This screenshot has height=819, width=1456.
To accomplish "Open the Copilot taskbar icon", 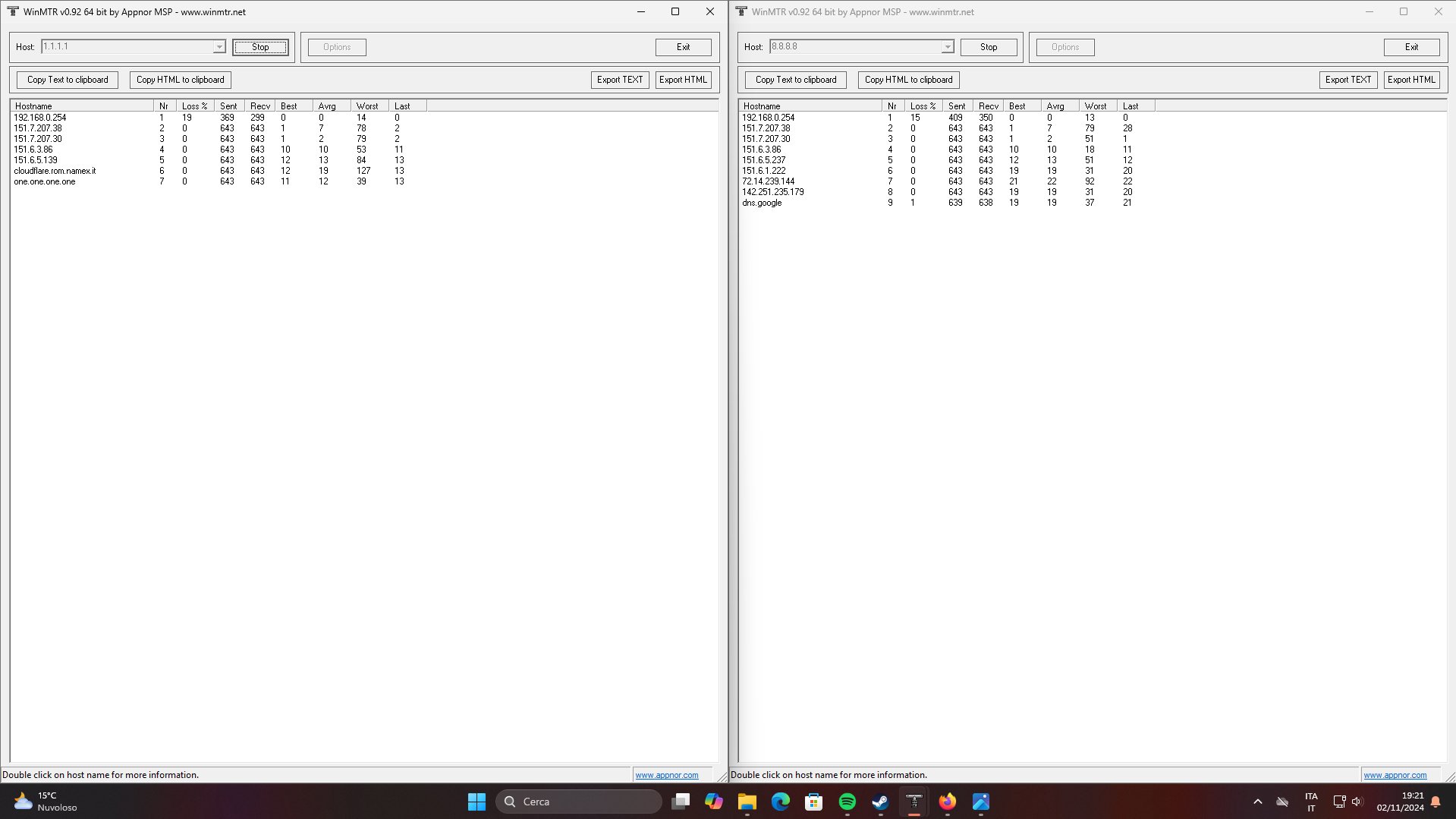I will 713,802.
